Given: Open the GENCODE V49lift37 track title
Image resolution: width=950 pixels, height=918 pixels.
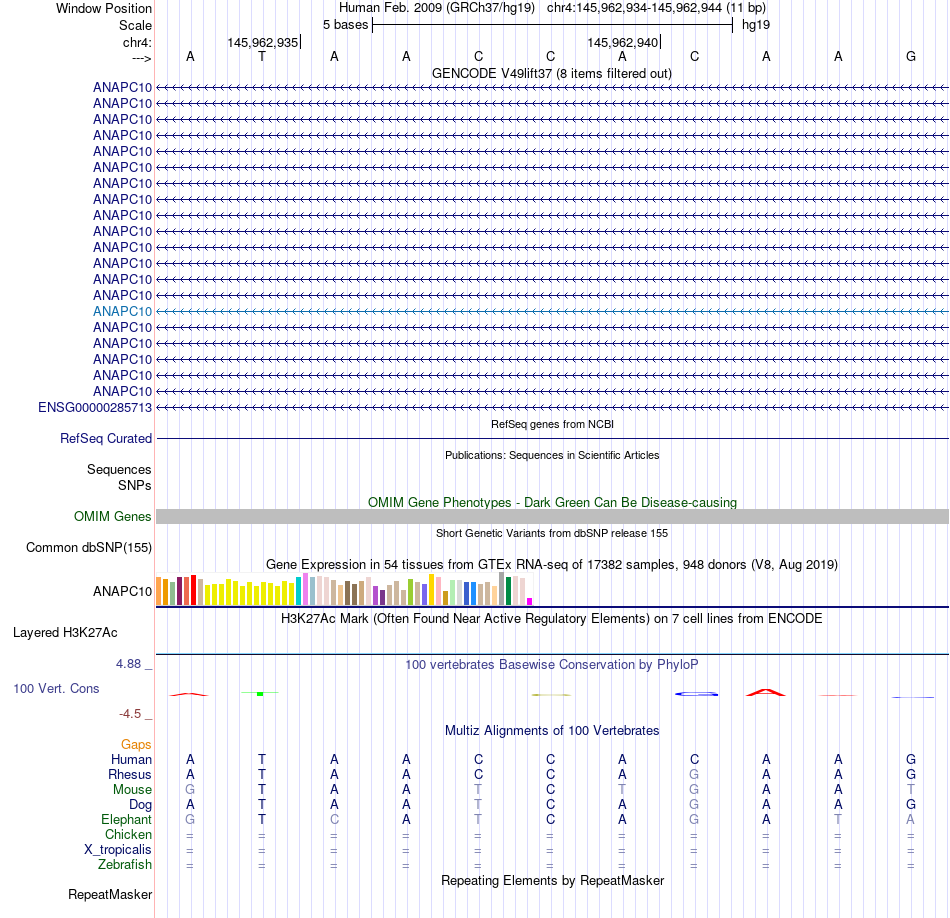Looking at the screenshot, I should point(552,74).
